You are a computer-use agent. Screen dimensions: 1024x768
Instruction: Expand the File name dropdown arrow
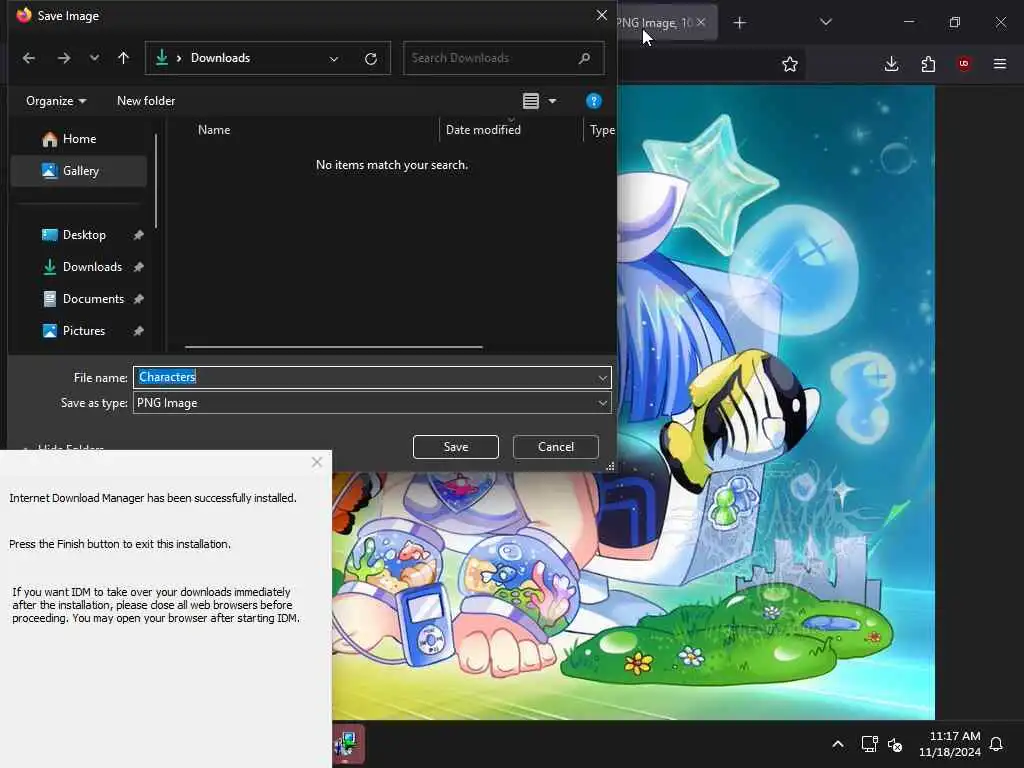[x=603, y=377]
